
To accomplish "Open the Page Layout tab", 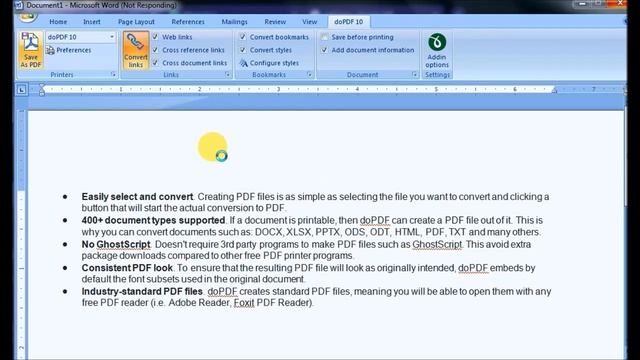I will click(136, 22).
